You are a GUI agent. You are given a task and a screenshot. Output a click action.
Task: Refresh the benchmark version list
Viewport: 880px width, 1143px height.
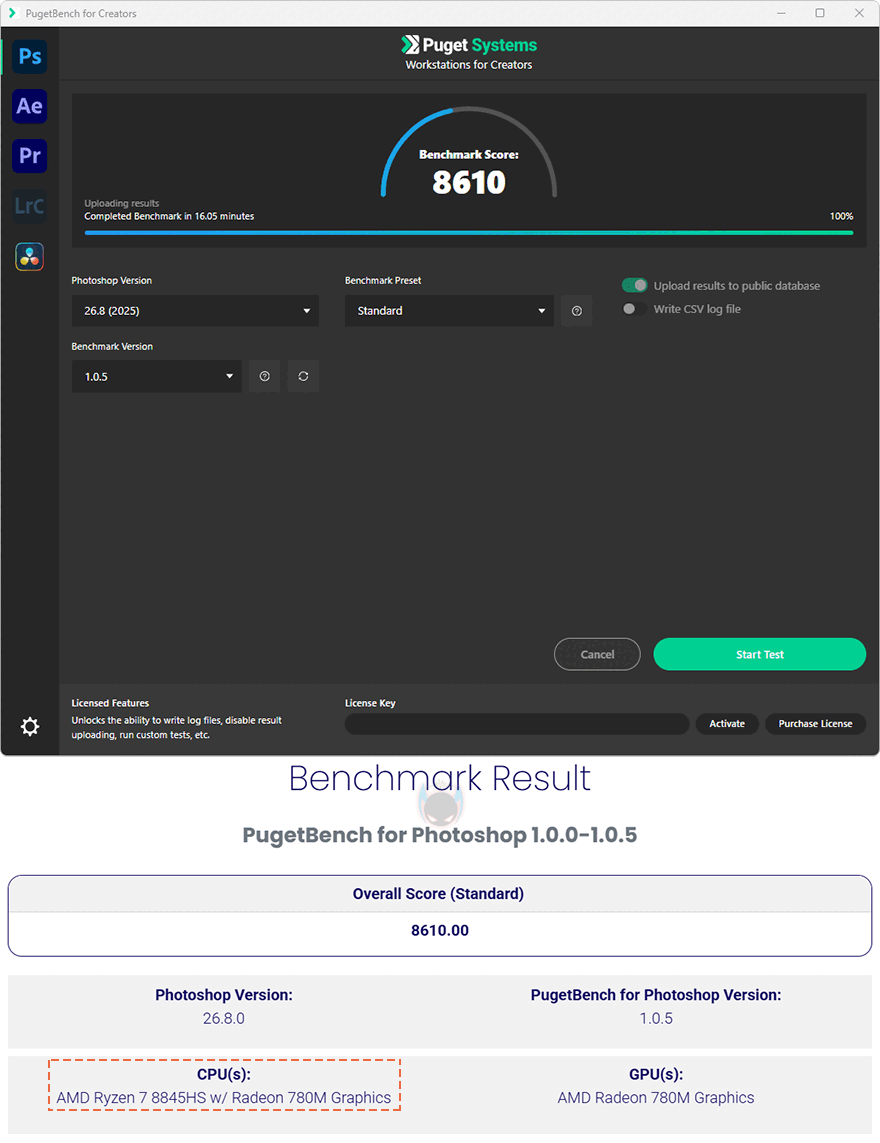[303, 376]
